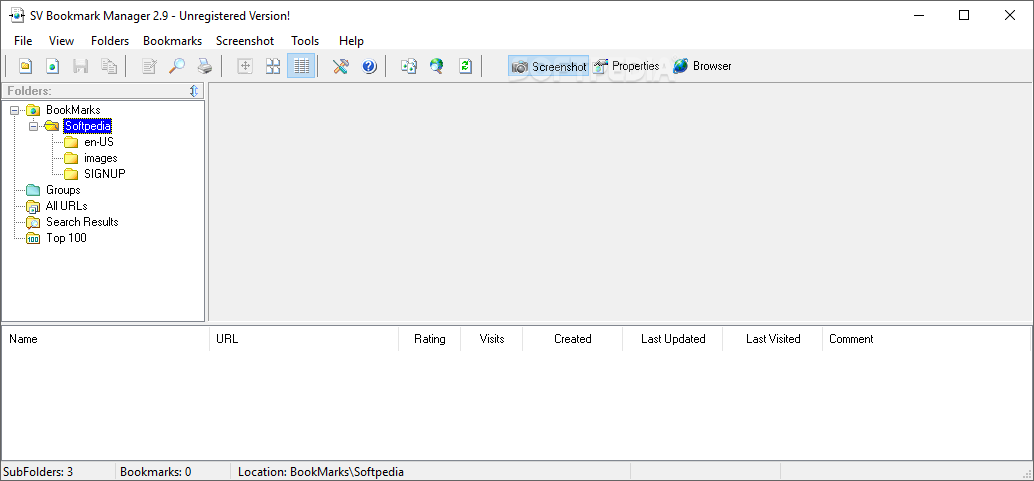Select All URLs in folder tree
Image resolution: width=1034 pixels, height=481 pixels.
pos(67,206)
